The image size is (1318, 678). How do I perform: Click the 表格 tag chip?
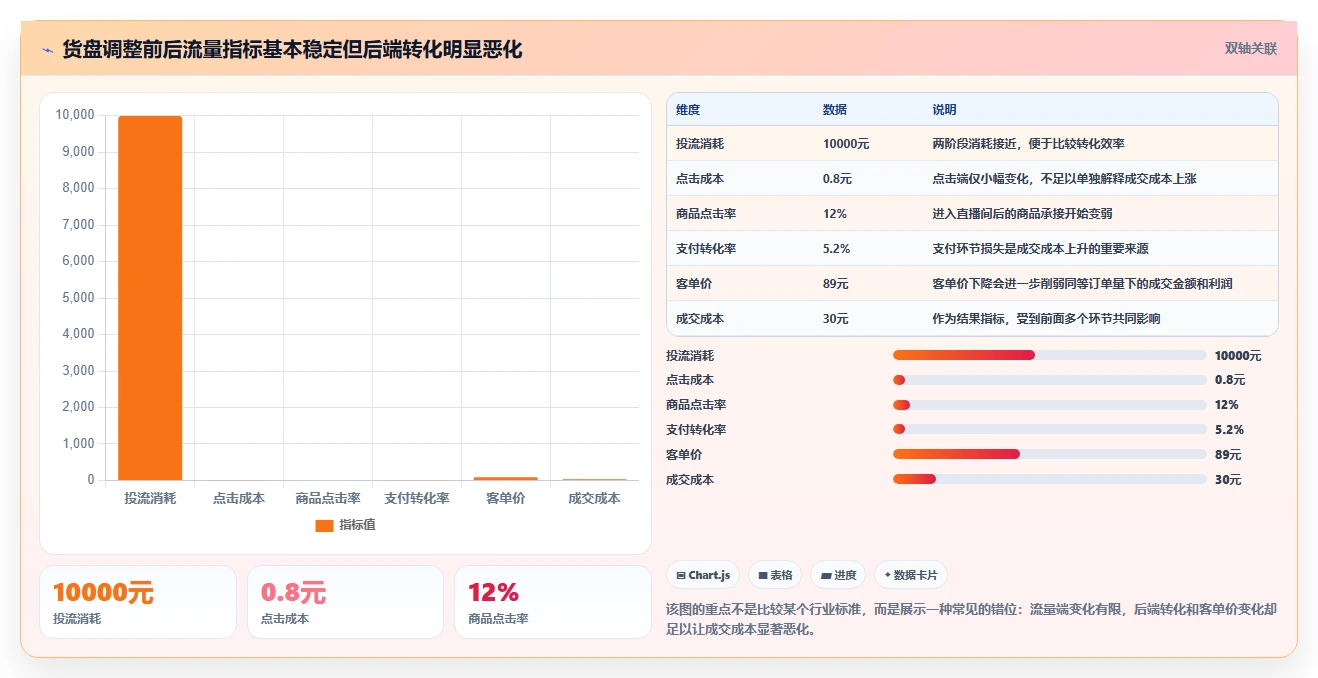pyautogui.click(x=775, y=575)
